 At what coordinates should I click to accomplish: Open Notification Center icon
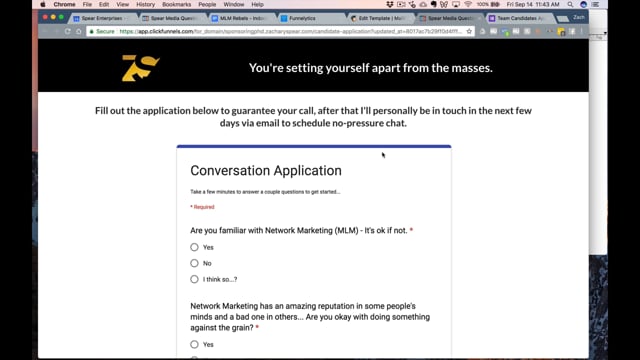click(x=596, y=4)
